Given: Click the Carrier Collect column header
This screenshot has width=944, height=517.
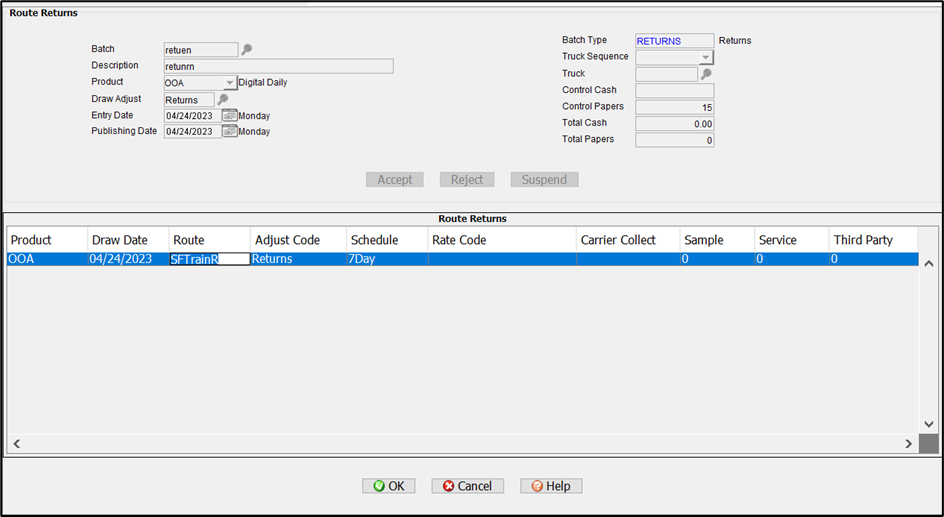Looking at the screenshot, I should pos(618,240).
